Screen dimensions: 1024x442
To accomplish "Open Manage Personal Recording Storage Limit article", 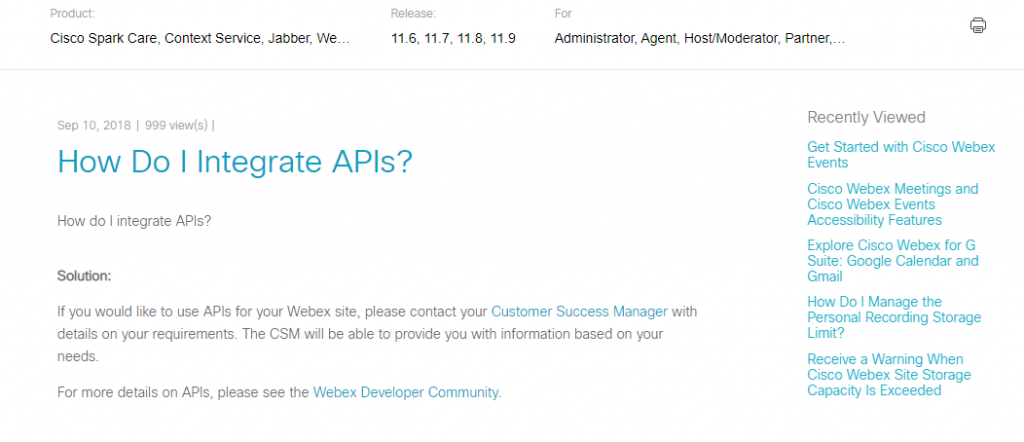I will 894,317.
